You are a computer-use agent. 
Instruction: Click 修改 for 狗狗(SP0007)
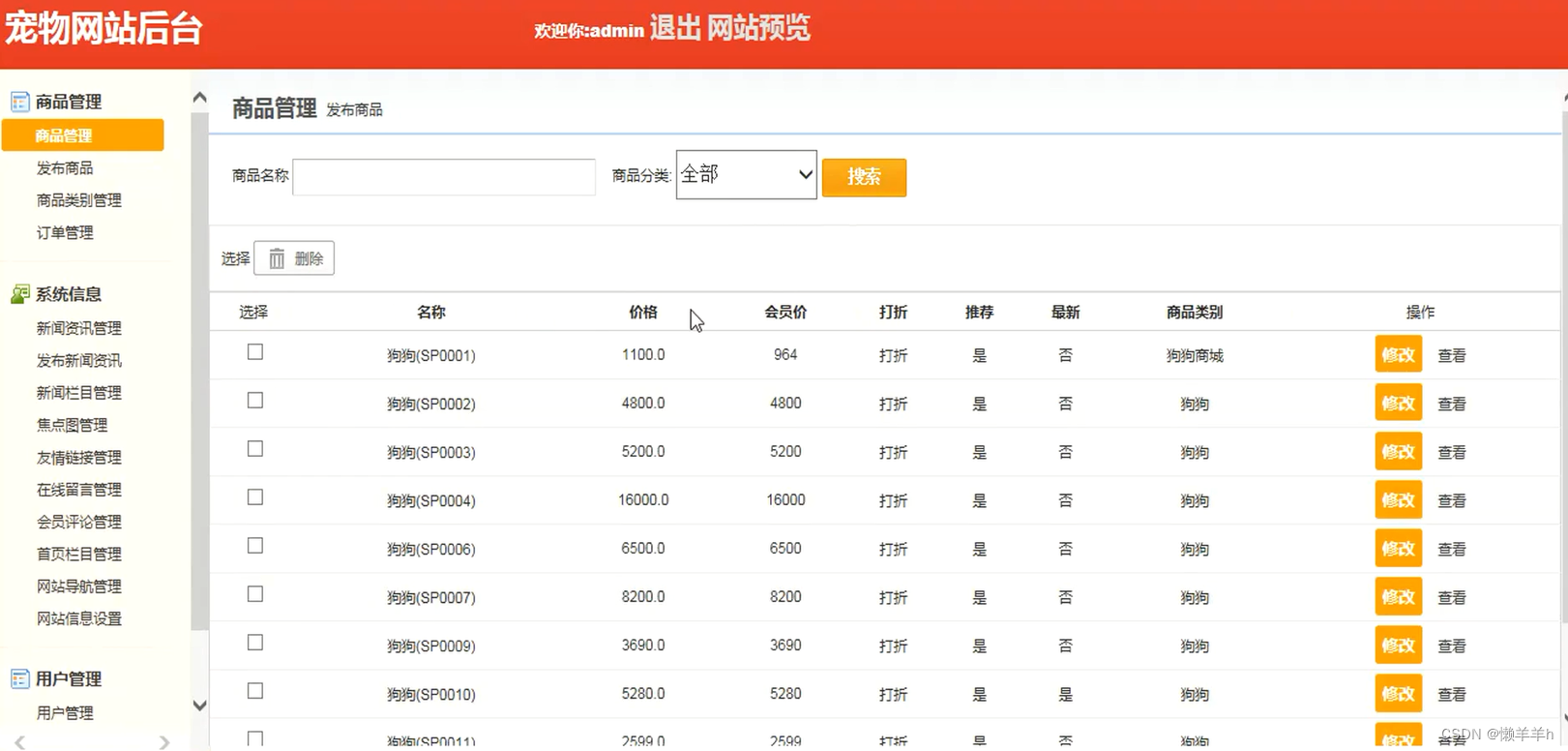[x=1399, y=596]
